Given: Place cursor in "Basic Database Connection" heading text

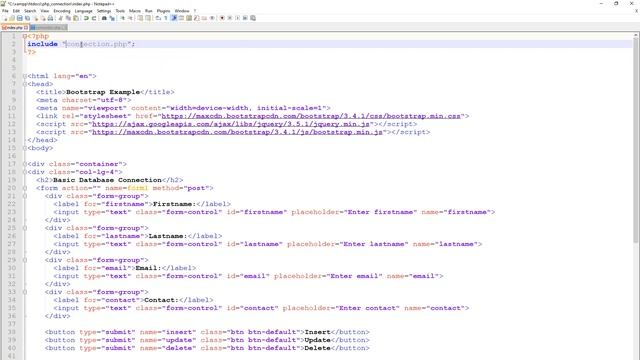Looking at the screenshot, I should [107, 180].
